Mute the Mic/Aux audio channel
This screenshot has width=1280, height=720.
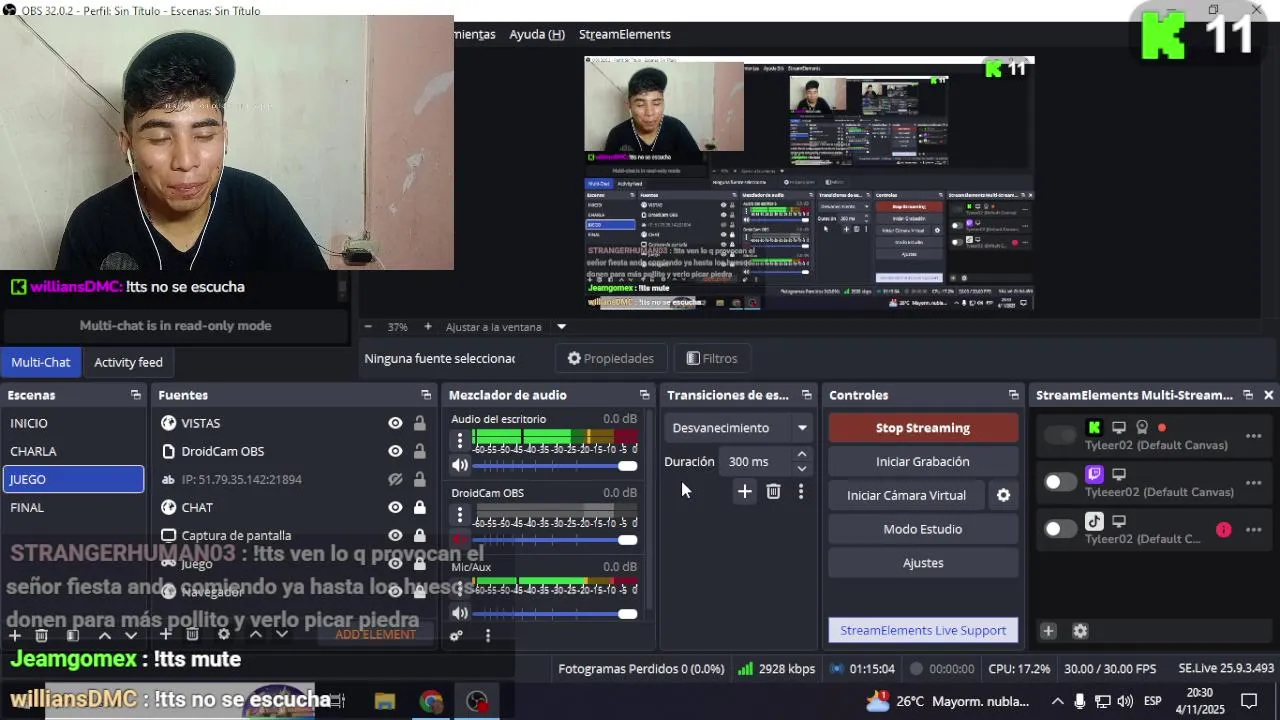(x=460, y=613)
